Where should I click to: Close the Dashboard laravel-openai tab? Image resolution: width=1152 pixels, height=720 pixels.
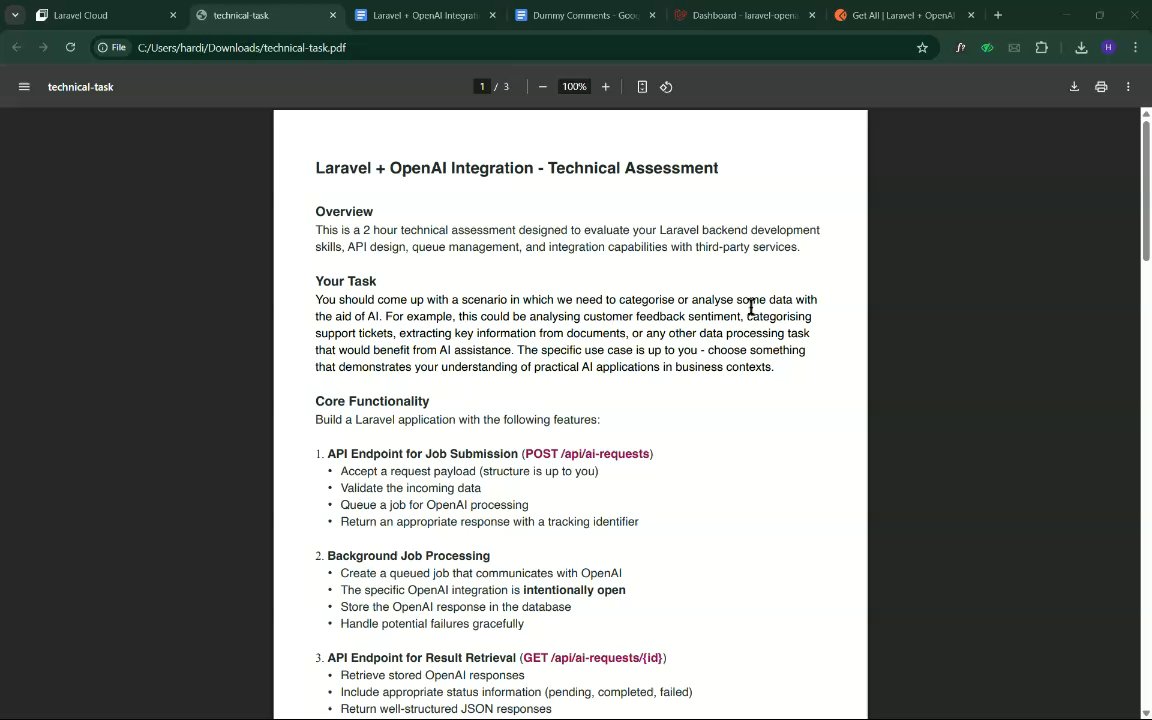(x=812, y=15)
